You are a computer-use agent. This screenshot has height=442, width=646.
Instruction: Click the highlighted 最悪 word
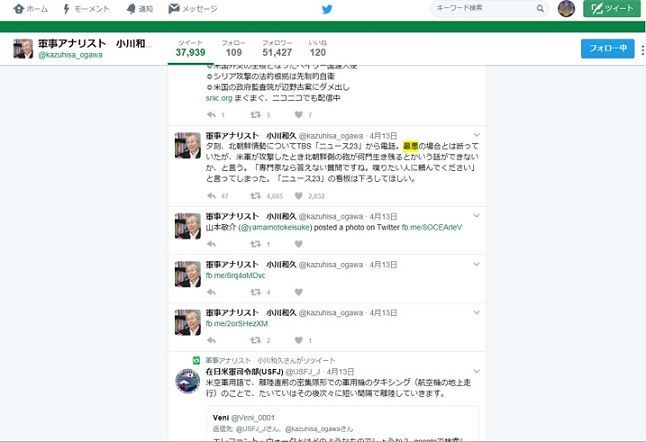pos(410,146)
